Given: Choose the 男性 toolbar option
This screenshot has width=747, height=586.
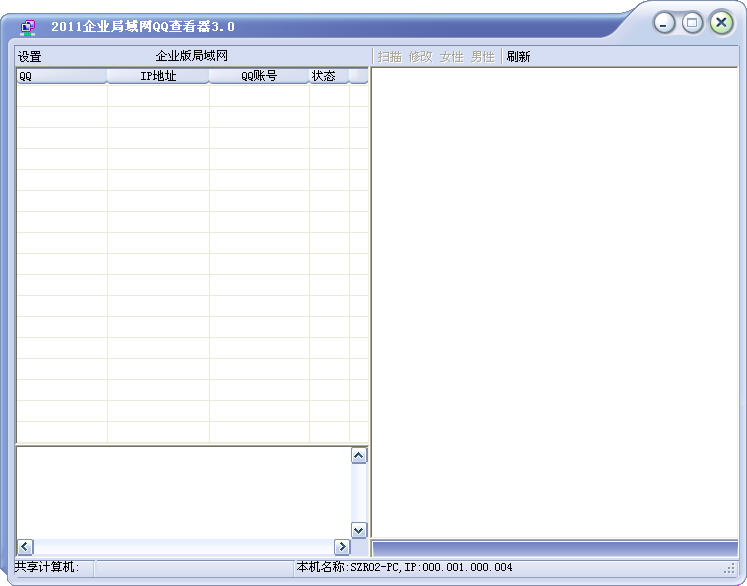Looking at the screenshot, I should [482, 57].
